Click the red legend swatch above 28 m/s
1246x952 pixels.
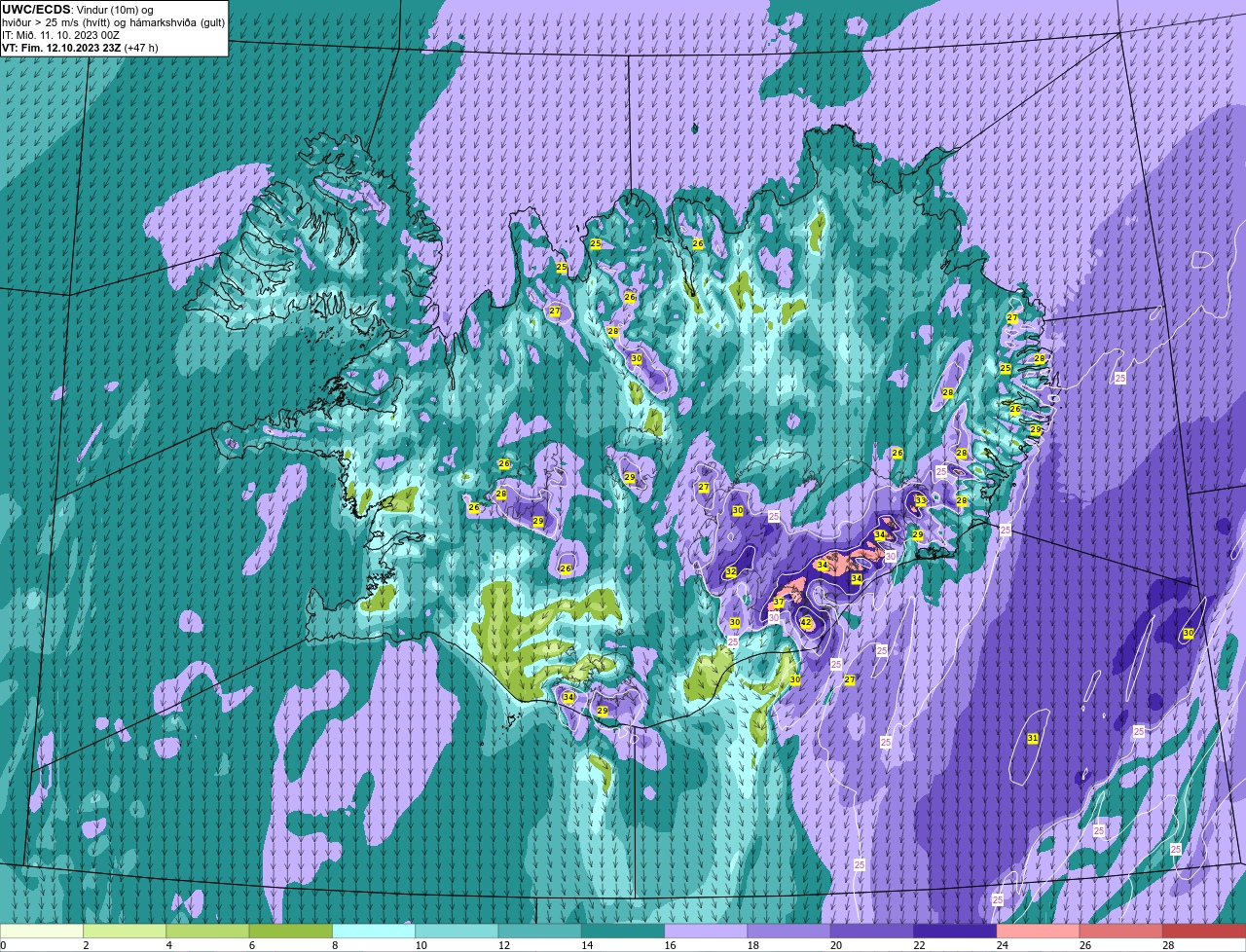click(x=1204, y=931)
